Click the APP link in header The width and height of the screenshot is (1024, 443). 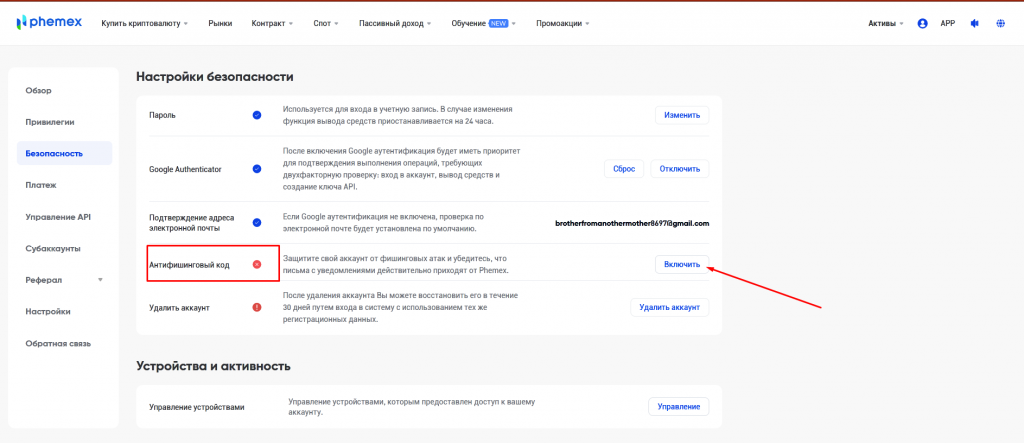point(948,23)
